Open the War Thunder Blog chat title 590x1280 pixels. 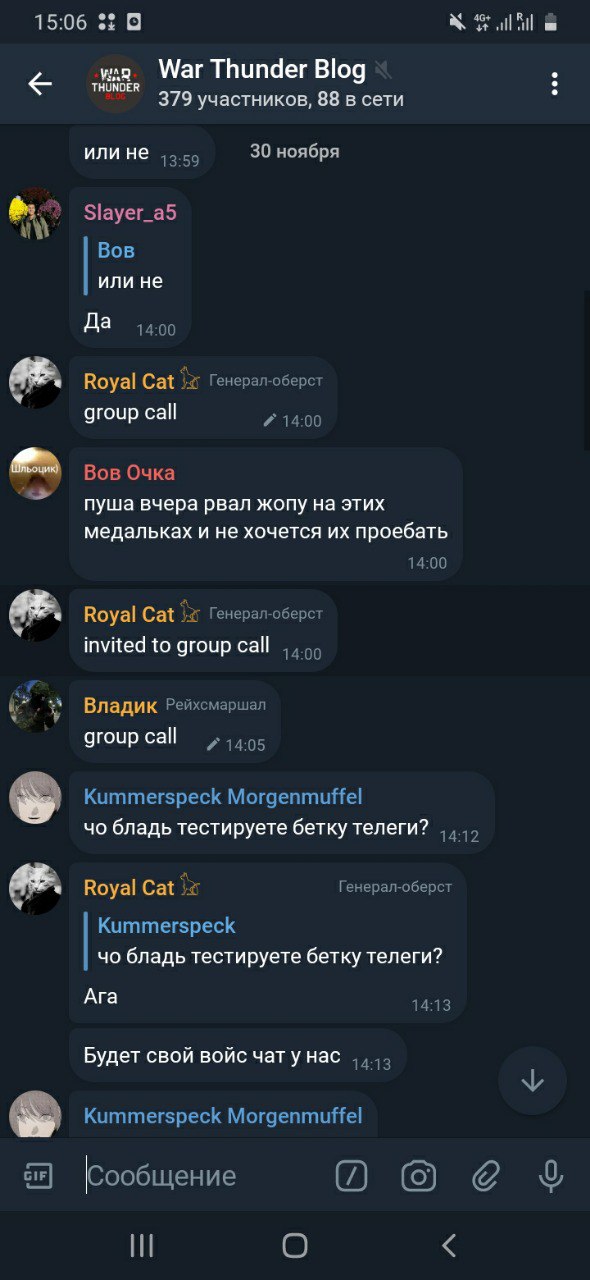262,69
